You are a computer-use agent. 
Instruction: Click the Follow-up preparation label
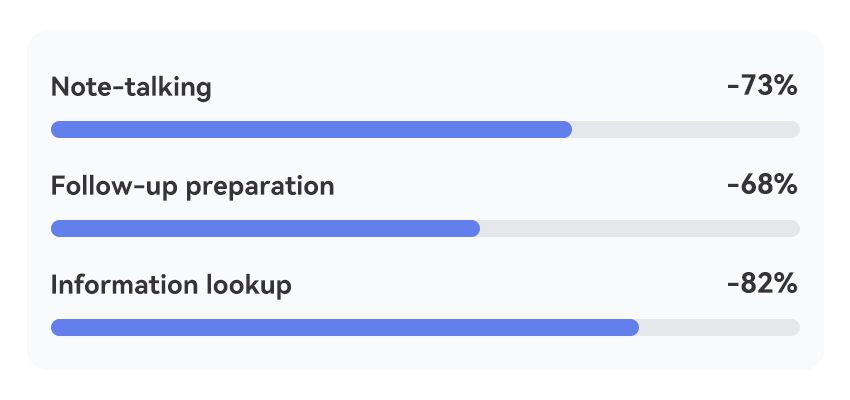pyautogui.click(x=192, y=187)
